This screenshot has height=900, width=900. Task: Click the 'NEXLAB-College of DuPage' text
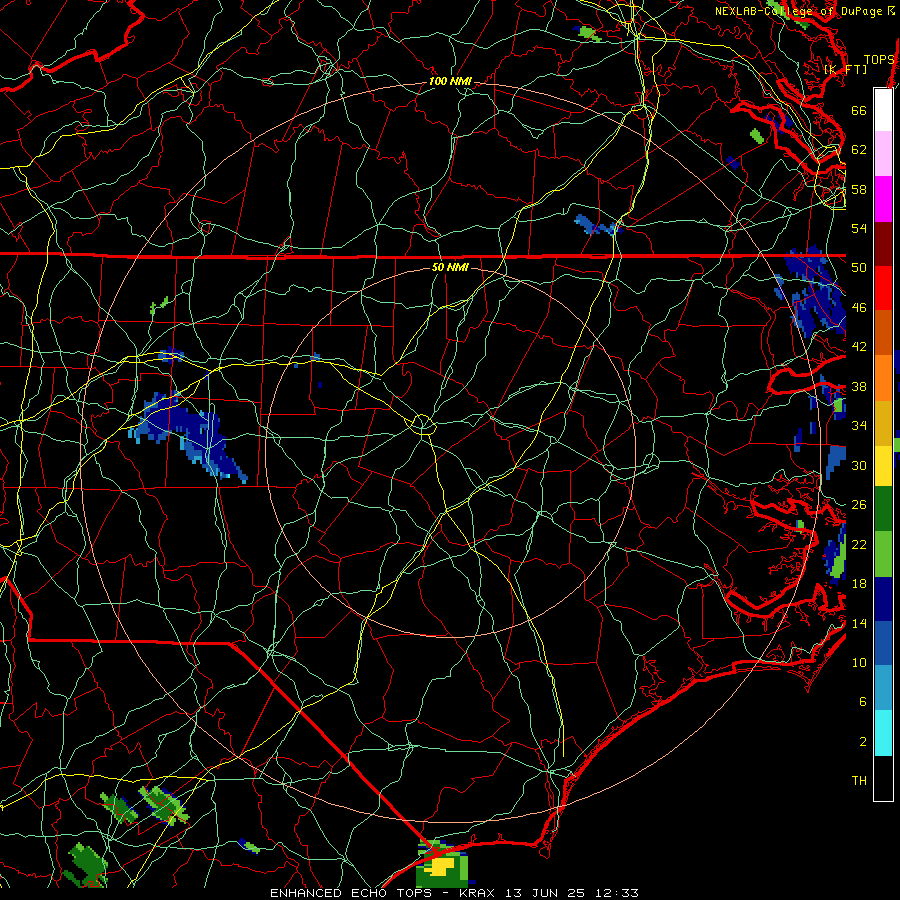tap(798, 11)
